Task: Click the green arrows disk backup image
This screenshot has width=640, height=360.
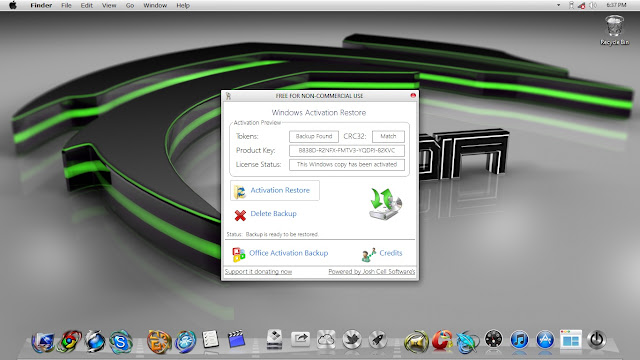Action: (x=385, y=204)
